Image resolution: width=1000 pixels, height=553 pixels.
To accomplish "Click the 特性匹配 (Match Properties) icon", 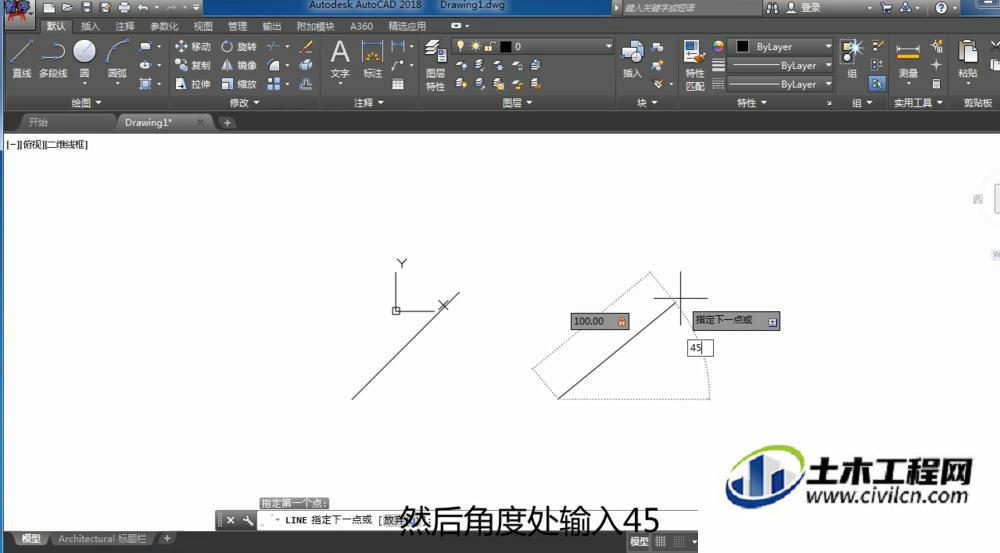I will (695, 65).
